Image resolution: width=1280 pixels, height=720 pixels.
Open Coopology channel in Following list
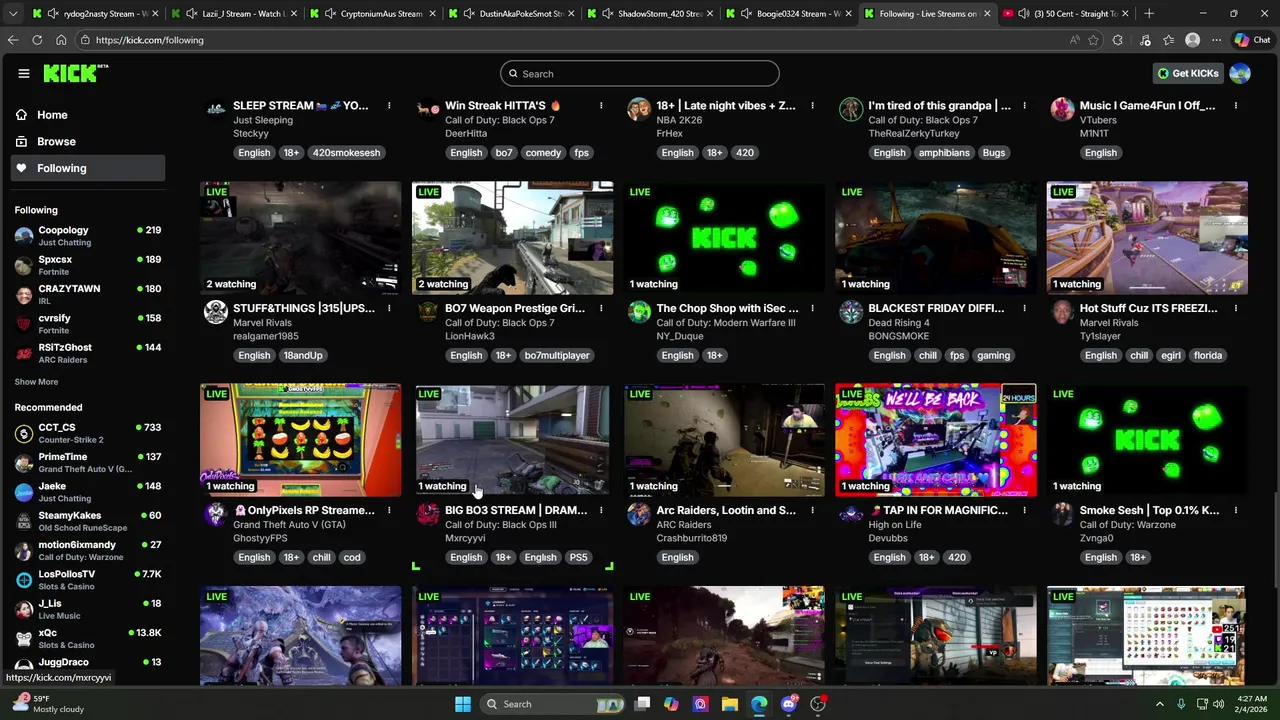pyautogui.click(x=88, y=236)
